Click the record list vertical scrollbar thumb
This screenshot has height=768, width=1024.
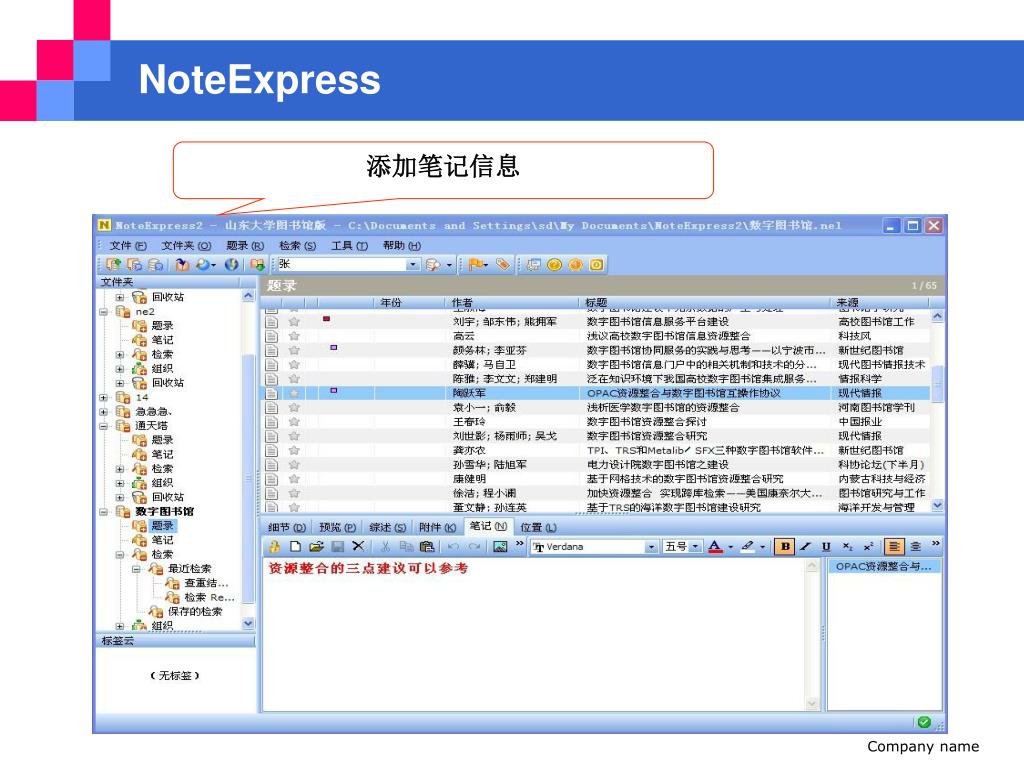coord(937,384)
